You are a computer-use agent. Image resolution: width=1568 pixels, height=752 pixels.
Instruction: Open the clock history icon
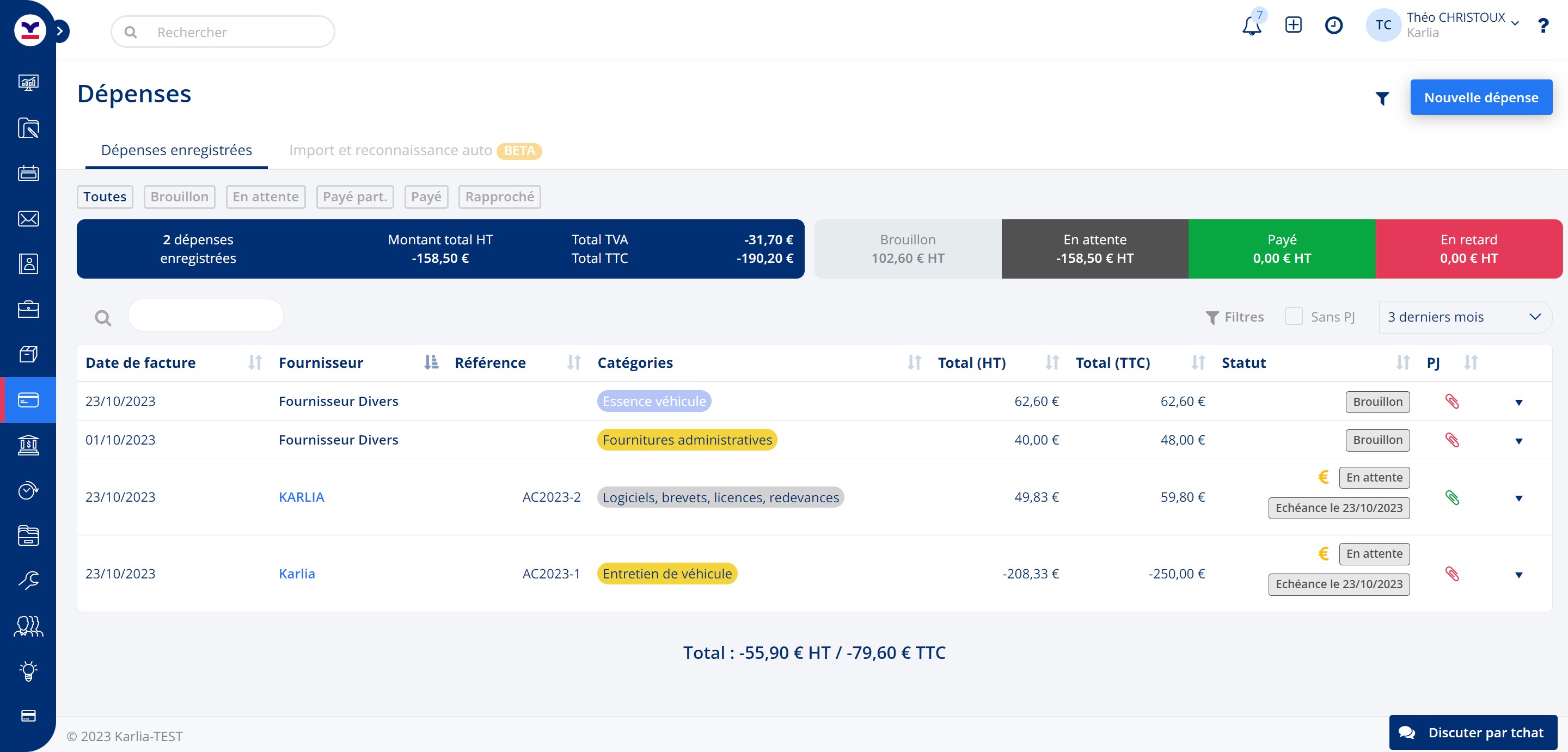coord(1333,25)
